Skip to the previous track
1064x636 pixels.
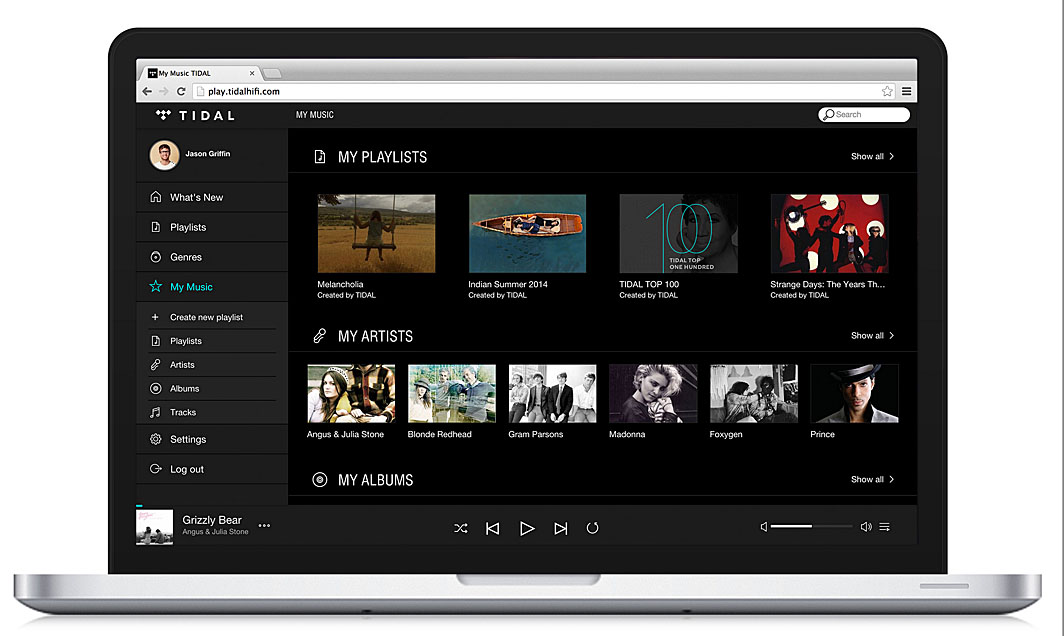[492, 528]
